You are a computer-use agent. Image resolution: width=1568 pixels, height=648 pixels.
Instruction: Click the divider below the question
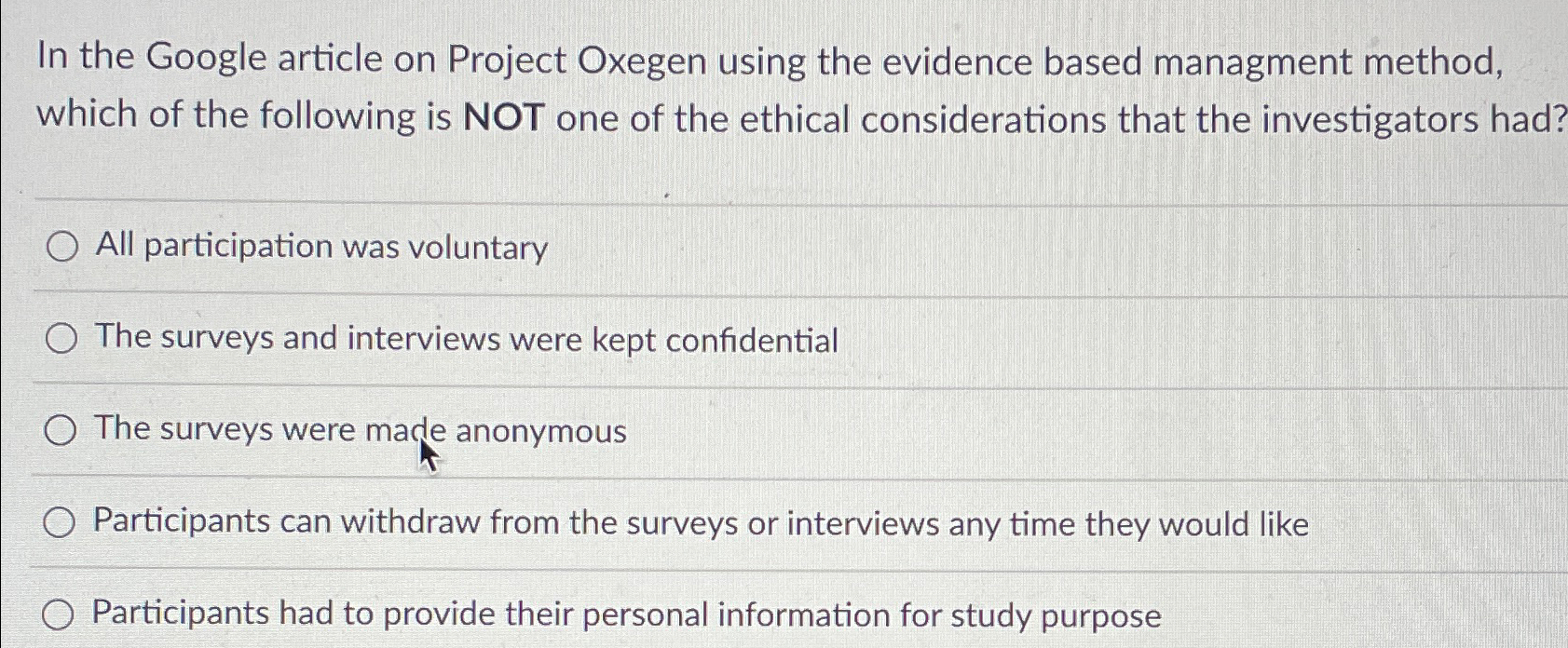click(783, 196)
